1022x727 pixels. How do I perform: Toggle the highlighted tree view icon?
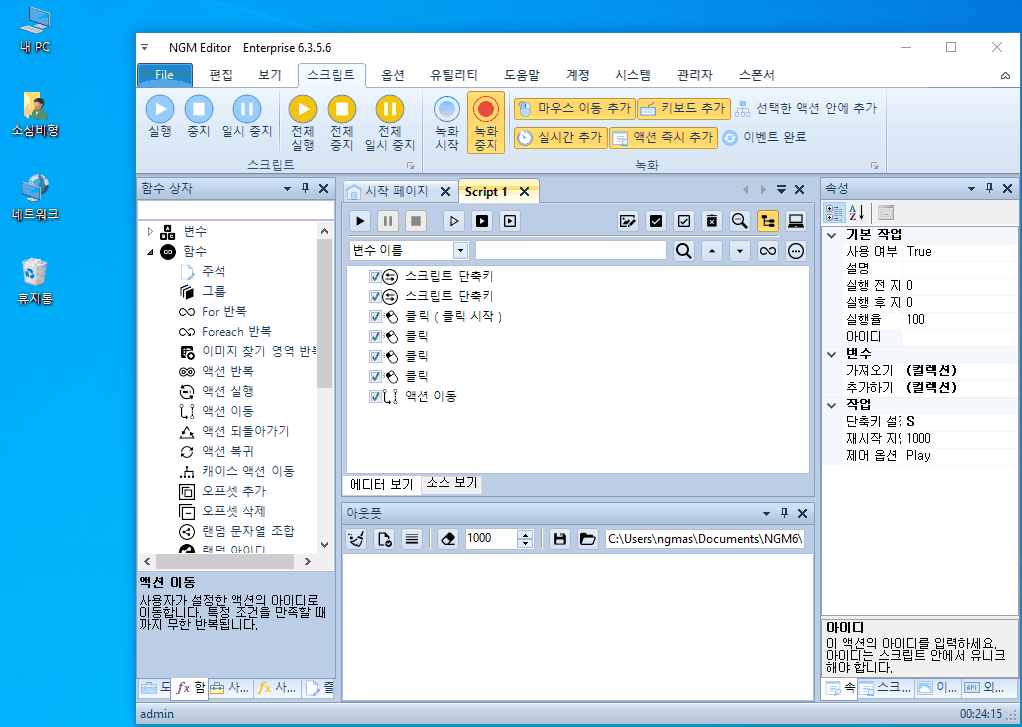pyautogui.click(x=768, y=221)
